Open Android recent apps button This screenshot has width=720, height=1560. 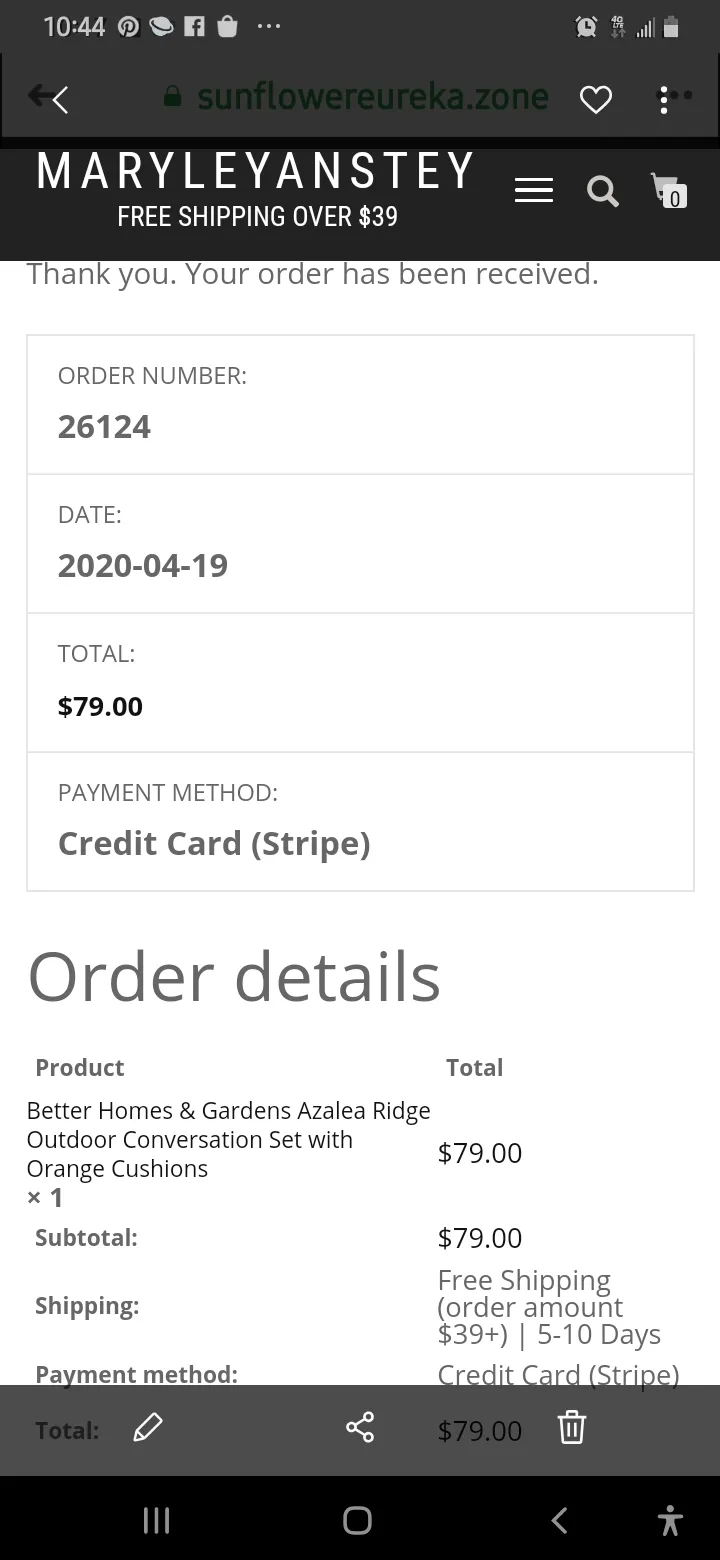click(x=157, y=1520)
